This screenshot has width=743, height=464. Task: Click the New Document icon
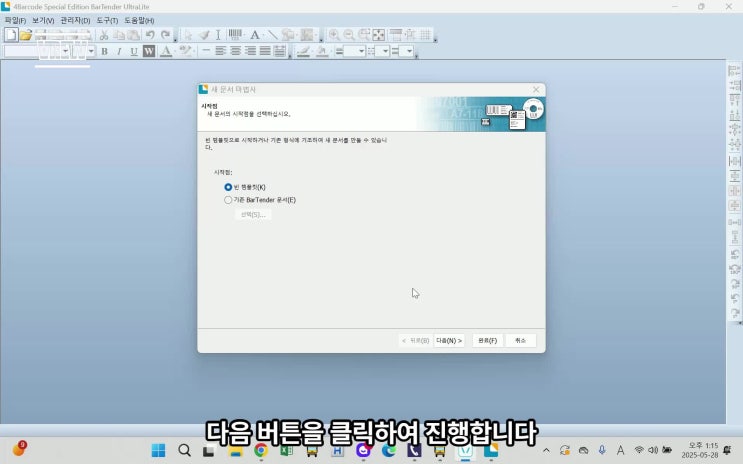(10, 35)
